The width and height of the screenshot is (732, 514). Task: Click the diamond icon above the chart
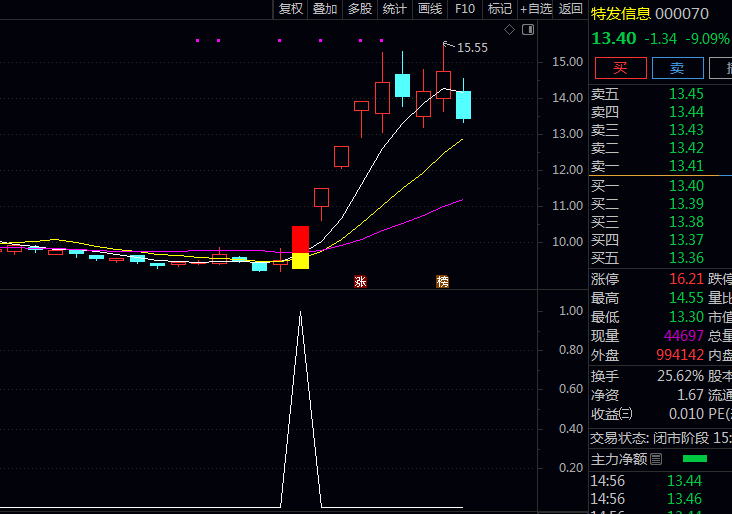[x=509, y=30]
